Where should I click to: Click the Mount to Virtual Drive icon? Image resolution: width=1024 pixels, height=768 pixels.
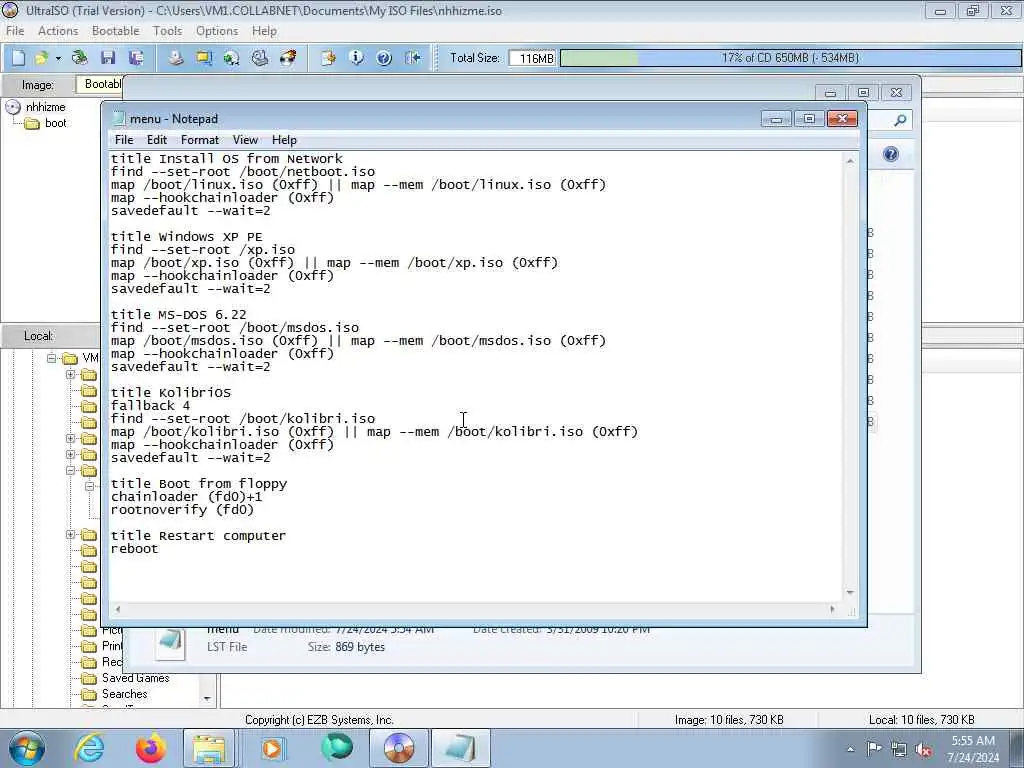click(260, 58)
